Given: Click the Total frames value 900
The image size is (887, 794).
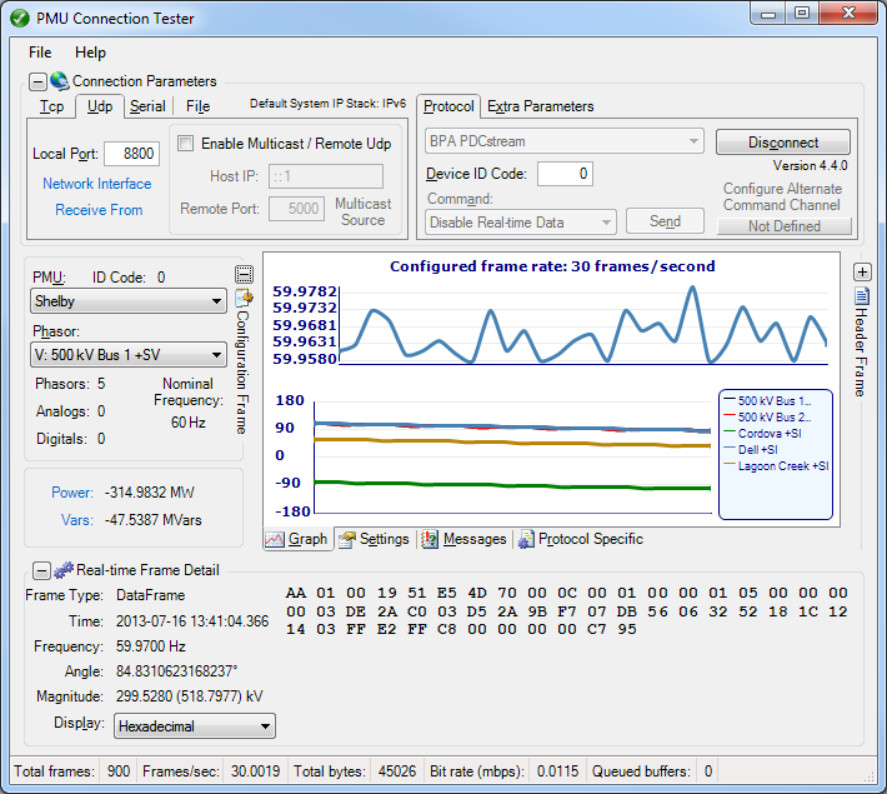Looking at the screenshot, I should (118, 771).
